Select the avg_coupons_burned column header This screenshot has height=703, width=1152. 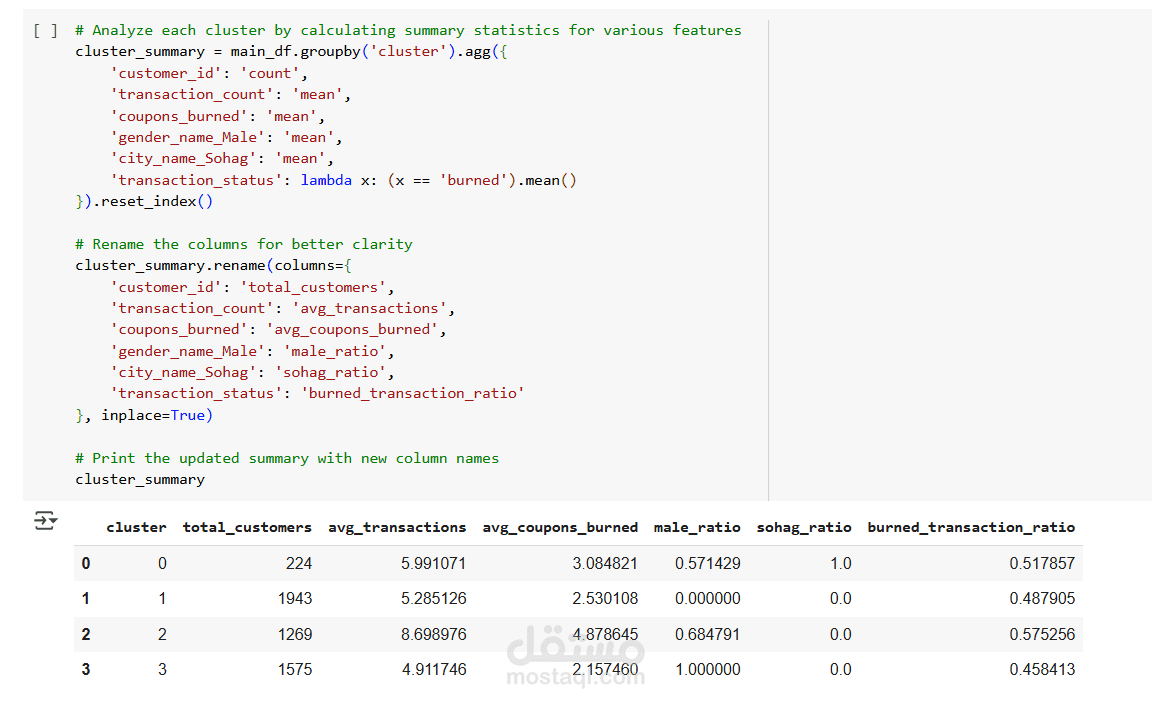(x=560, y=527)
